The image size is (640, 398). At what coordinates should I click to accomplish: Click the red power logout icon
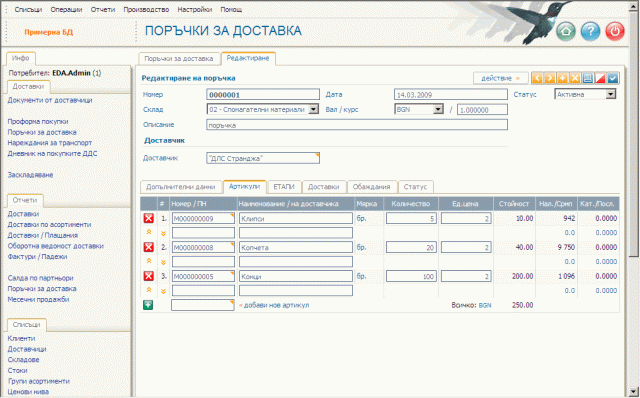click(615, 31)
